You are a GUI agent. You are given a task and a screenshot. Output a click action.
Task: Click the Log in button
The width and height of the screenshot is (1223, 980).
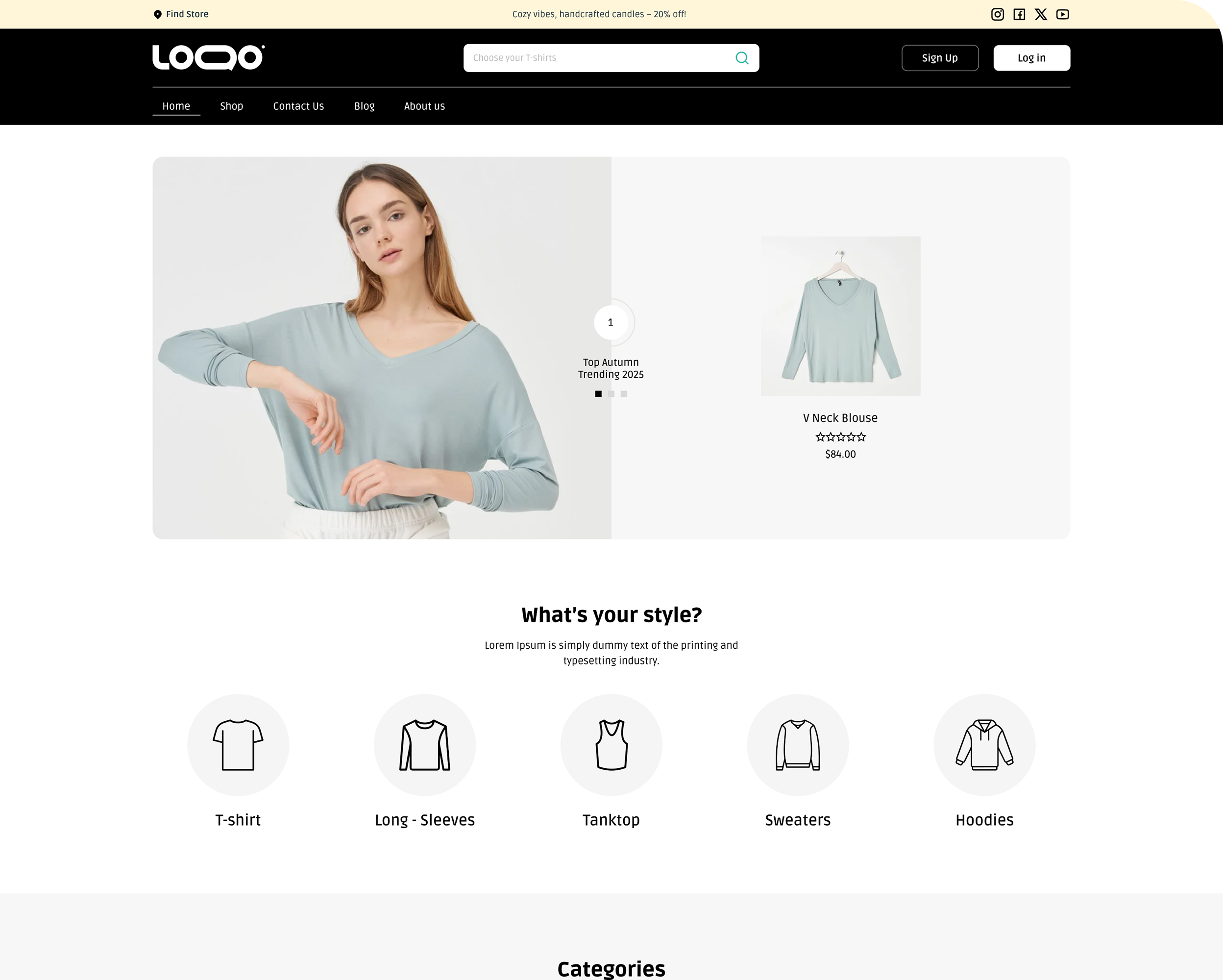tap(1032, 58)
